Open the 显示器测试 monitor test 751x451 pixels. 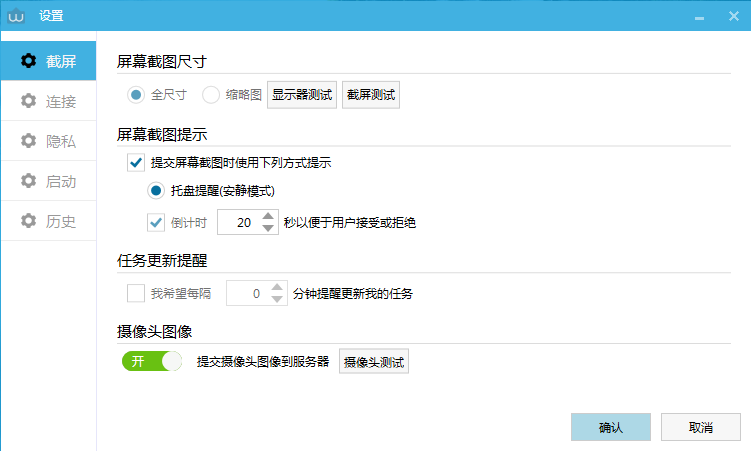(x=302, y=95)
